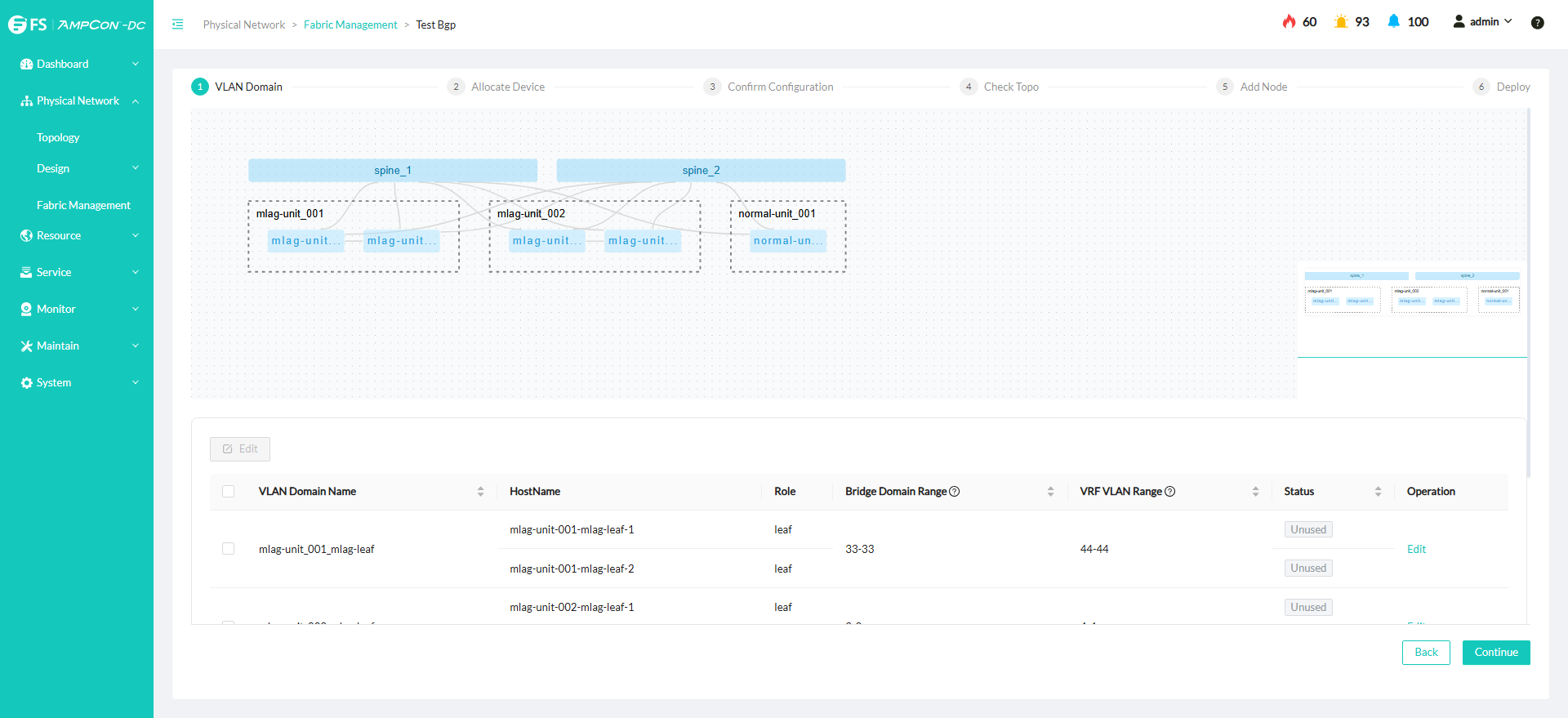This screenshot has width=1568, height=718.
Task: Click the topology minimap thumbnail
Action: tap(1411, 294)
